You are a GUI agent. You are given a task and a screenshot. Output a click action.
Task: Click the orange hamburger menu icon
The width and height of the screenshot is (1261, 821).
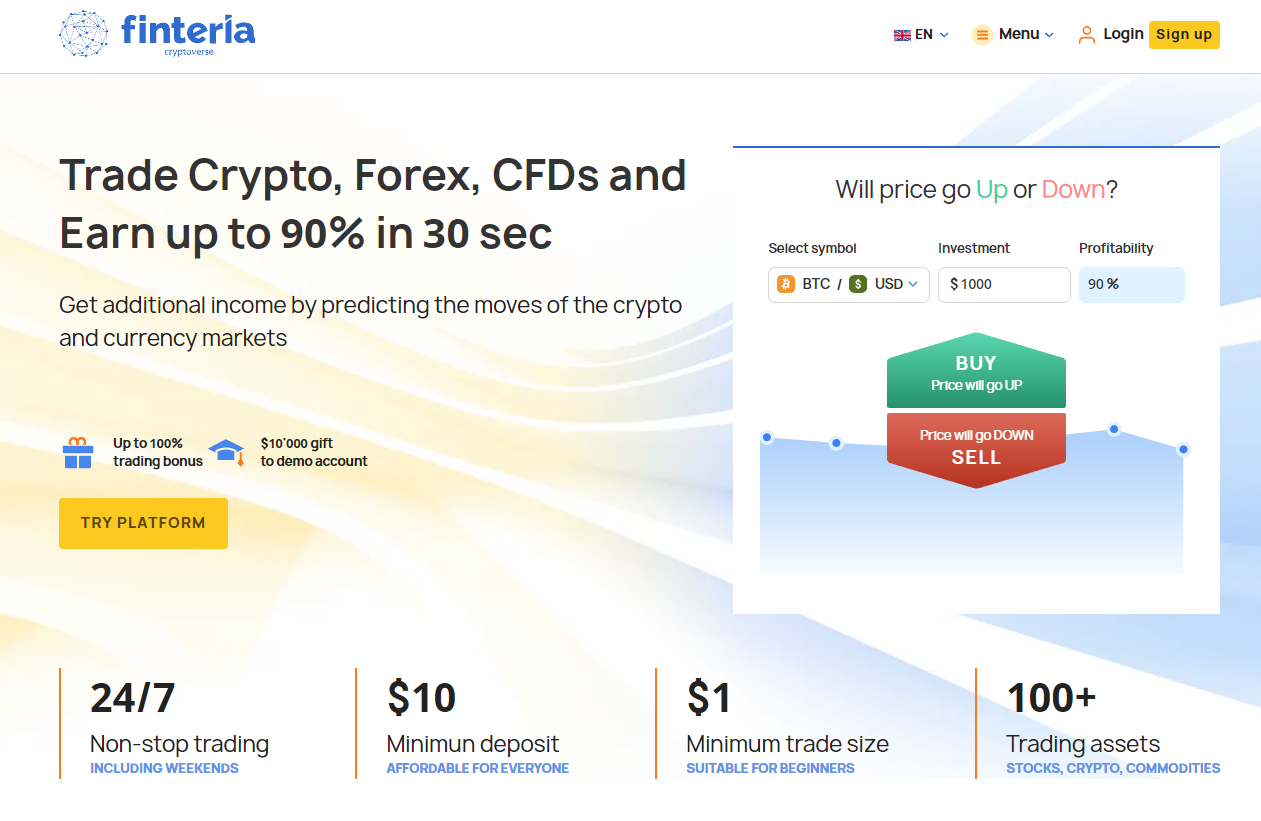pyautogui.click(x=982, y=35)
